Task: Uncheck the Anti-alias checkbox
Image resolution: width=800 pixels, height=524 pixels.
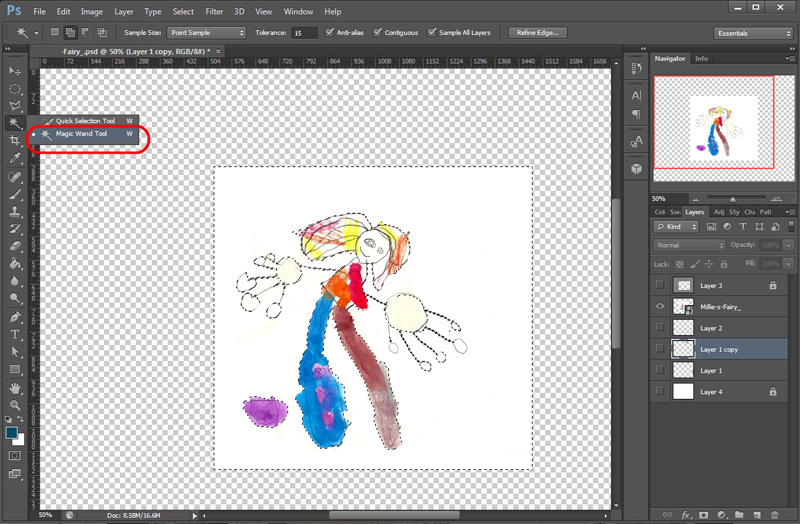Action: pos(330,33)
